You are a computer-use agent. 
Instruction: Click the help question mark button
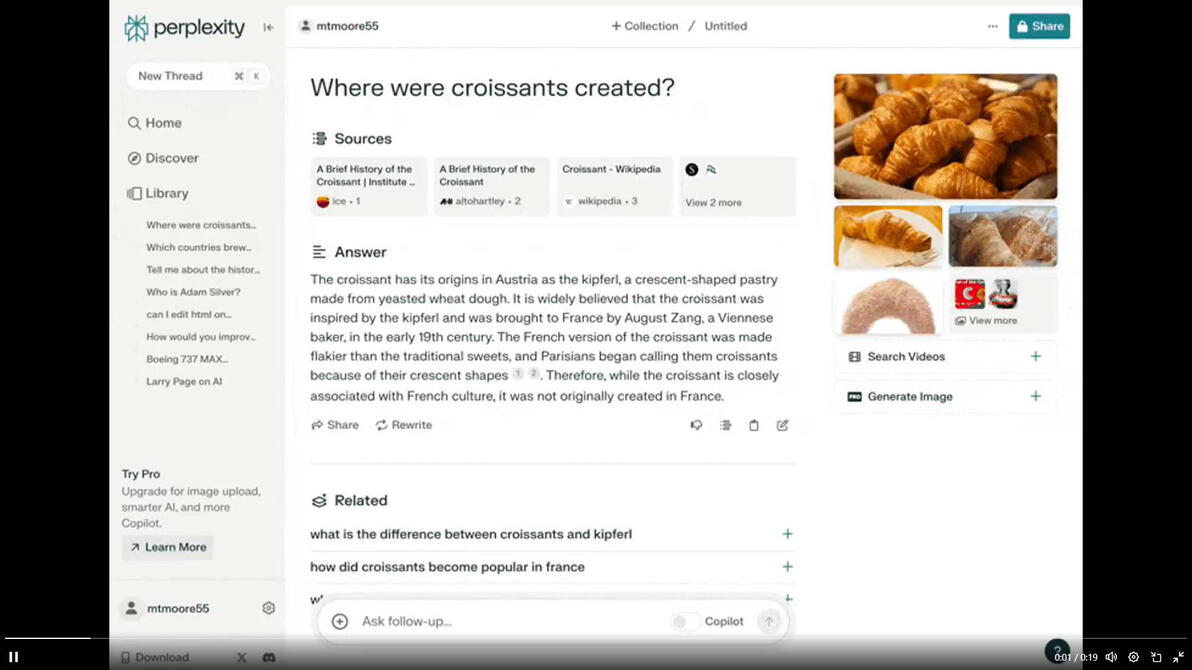1057,650
